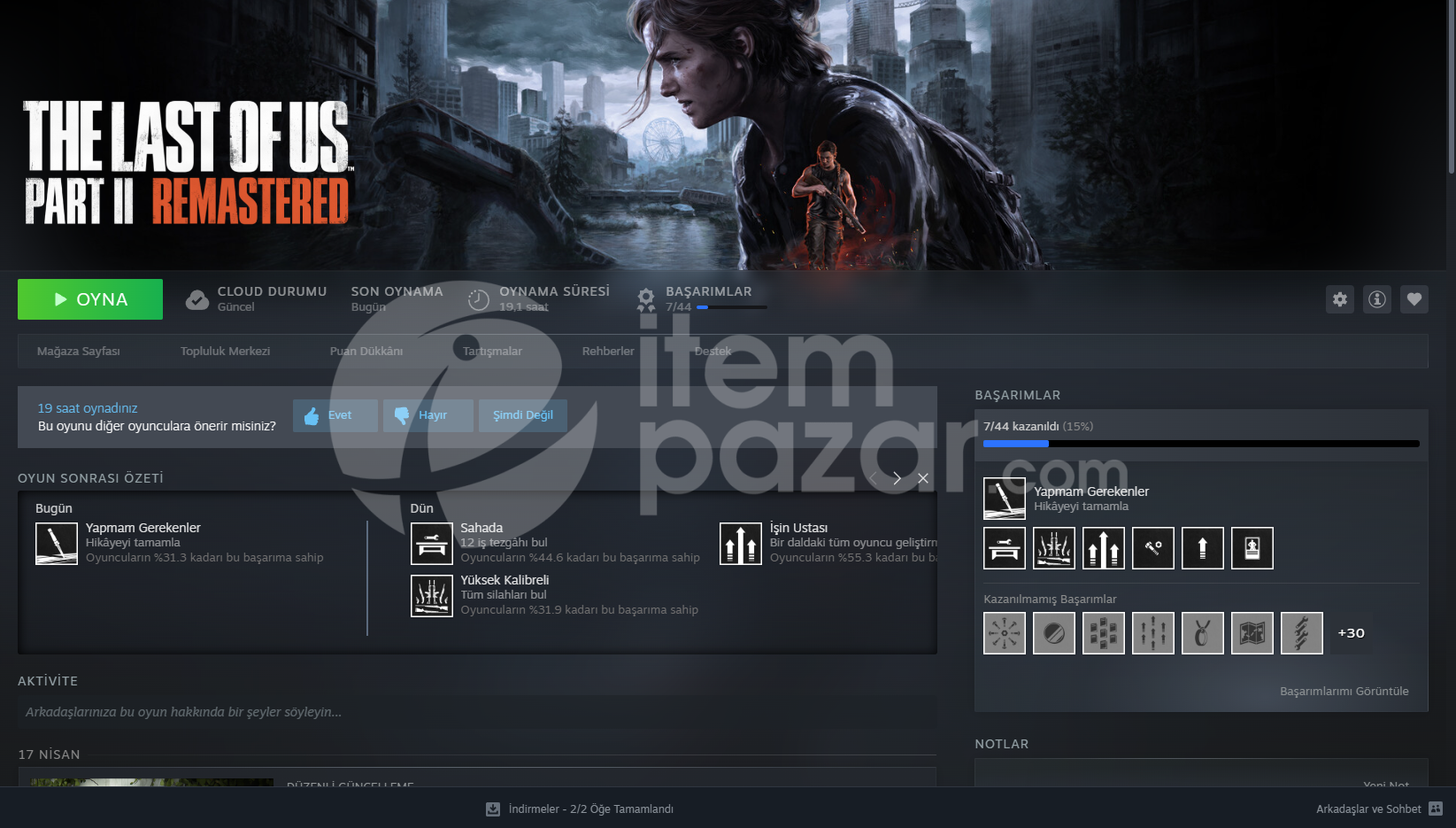This screenshot has height=828, width=1456.
Task: Select unearned spring achievement icon
Action: pos(1302,633)
